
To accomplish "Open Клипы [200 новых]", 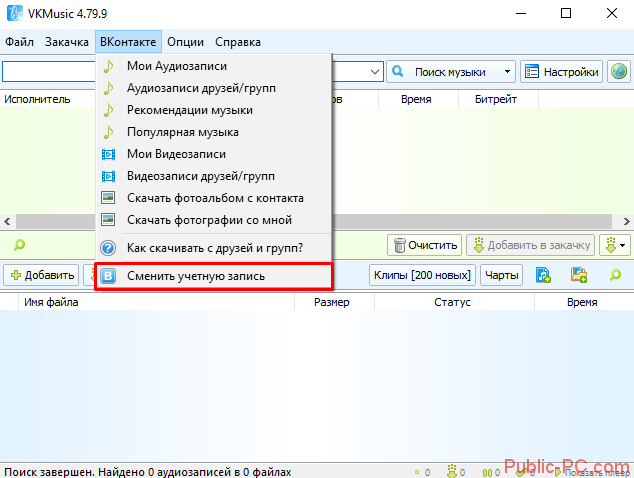I will [x=422, y=275].
